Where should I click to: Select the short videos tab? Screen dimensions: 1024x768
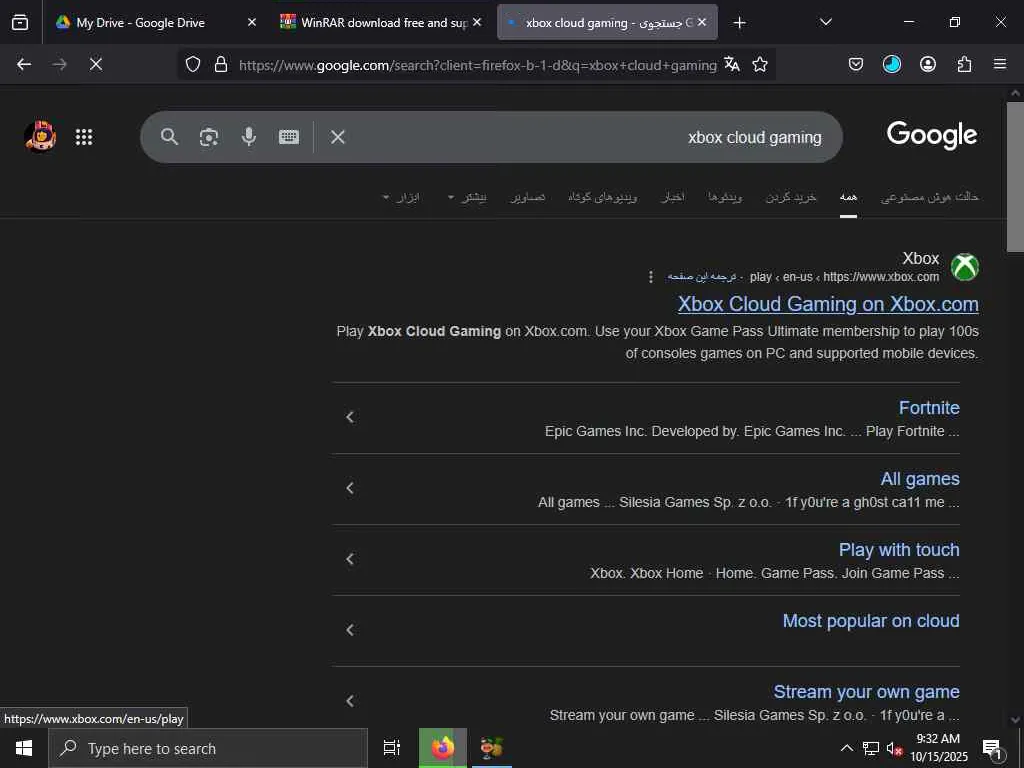pyautogui.click(x=602, y=197)
